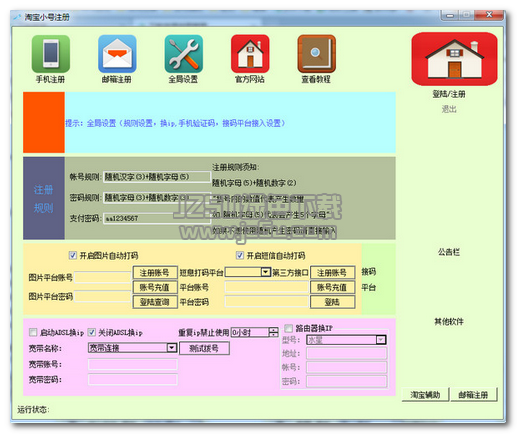Click the large 登陆/注册 house icon

(x=454, y=59)
